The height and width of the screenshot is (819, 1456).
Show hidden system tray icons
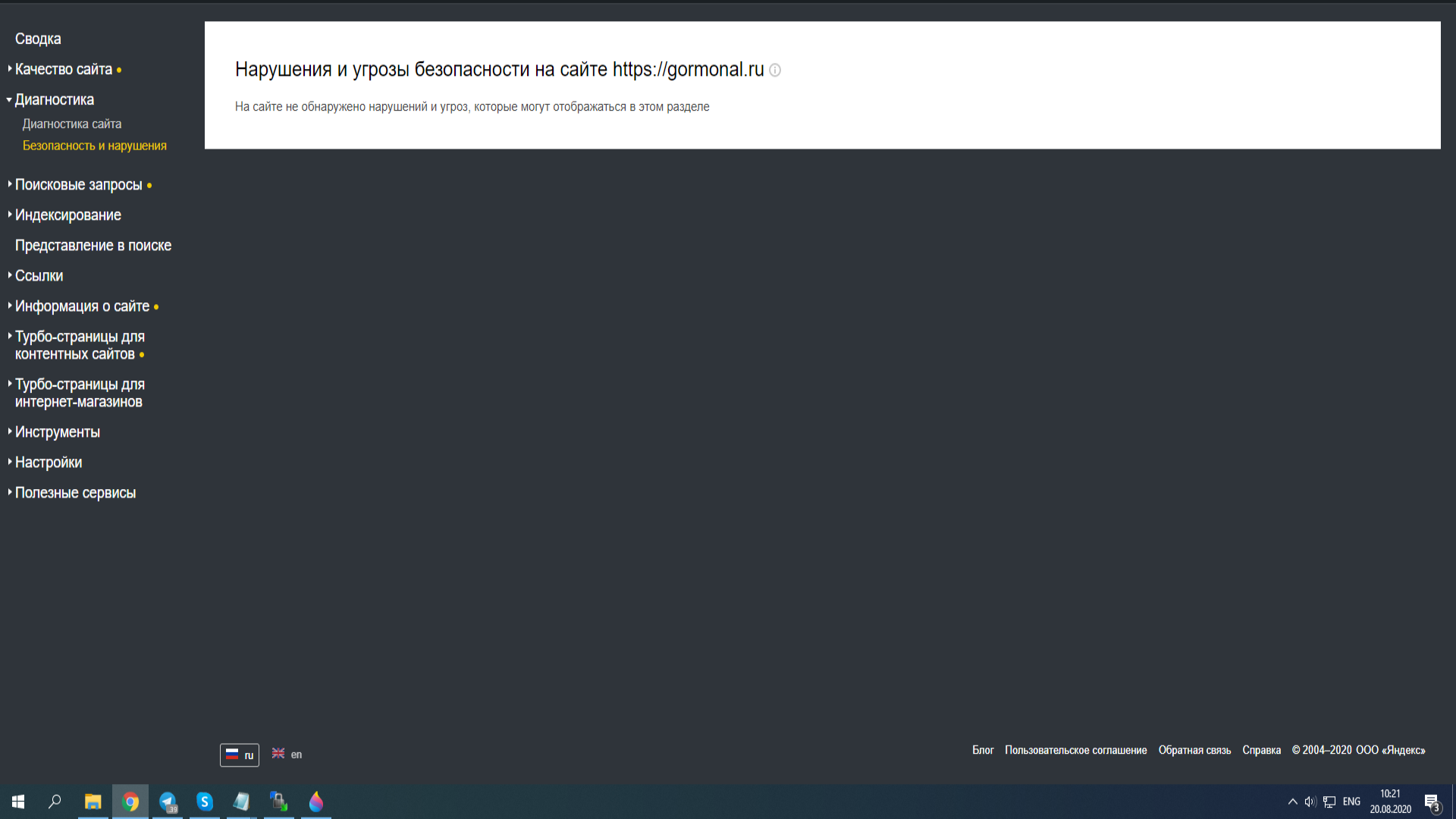(1292, 802)
